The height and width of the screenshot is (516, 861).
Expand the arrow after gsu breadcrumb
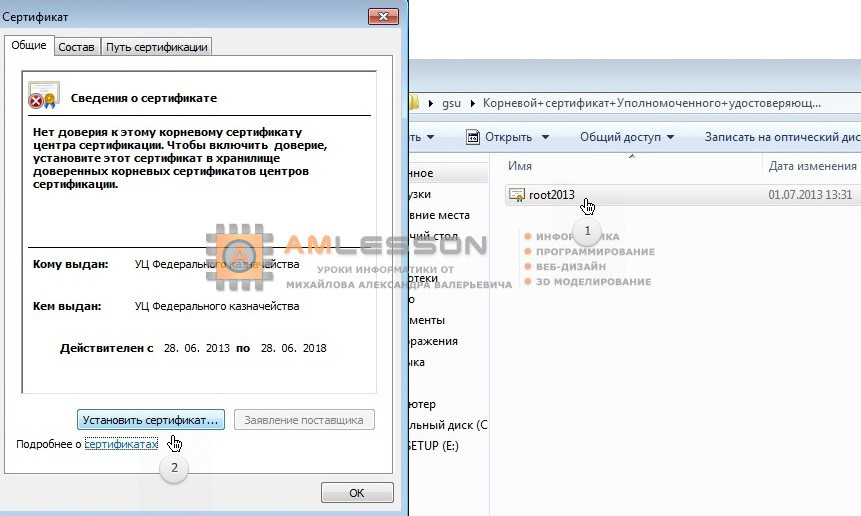pyautogui.click(x=472, y=103)
